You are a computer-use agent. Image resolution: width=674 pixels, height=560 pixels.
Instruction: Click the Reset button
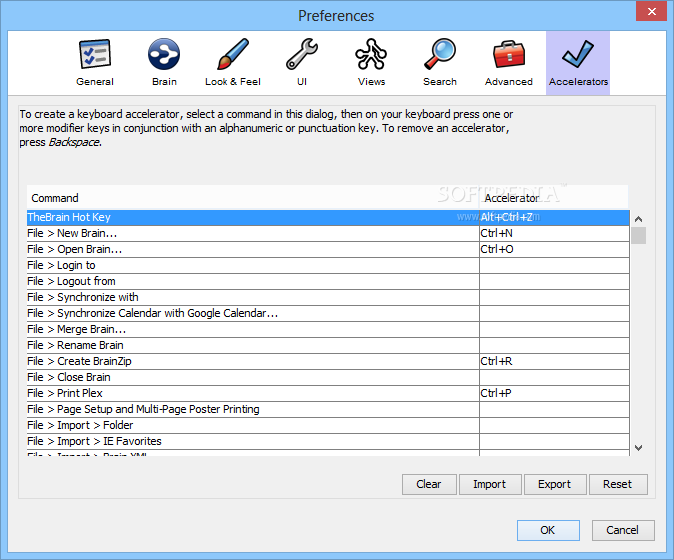click(x=618, y=484)
